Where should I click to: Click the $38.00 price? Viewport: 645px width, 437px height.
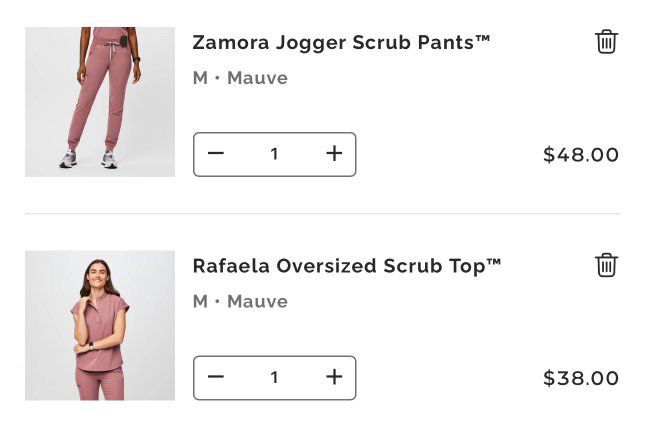coord(580,378)
